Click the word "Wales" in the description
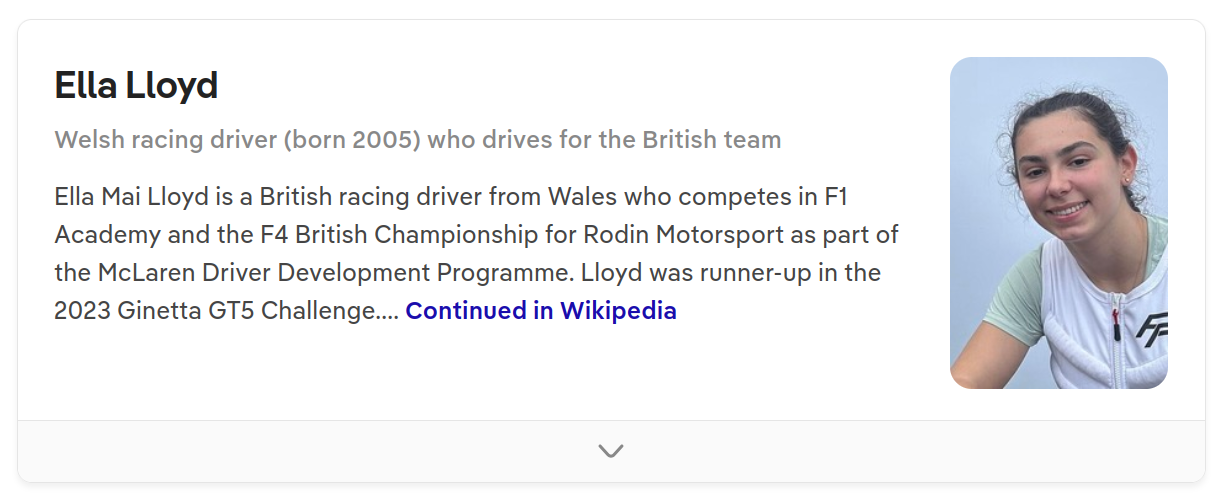Viewport: 1225px width, 495px height. tap(580, 197)
